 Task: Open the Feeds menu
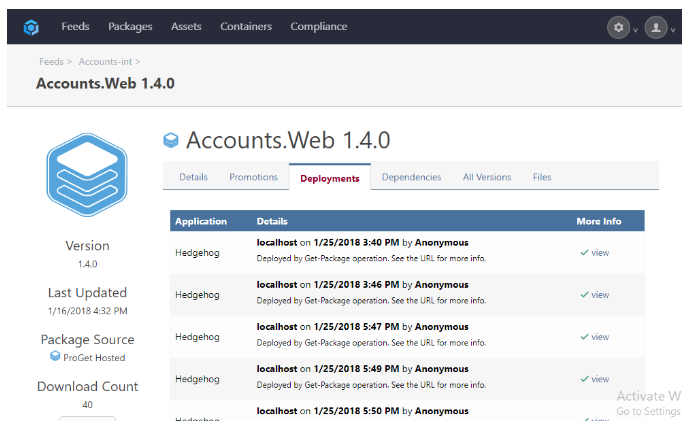(x=75, y=27)
